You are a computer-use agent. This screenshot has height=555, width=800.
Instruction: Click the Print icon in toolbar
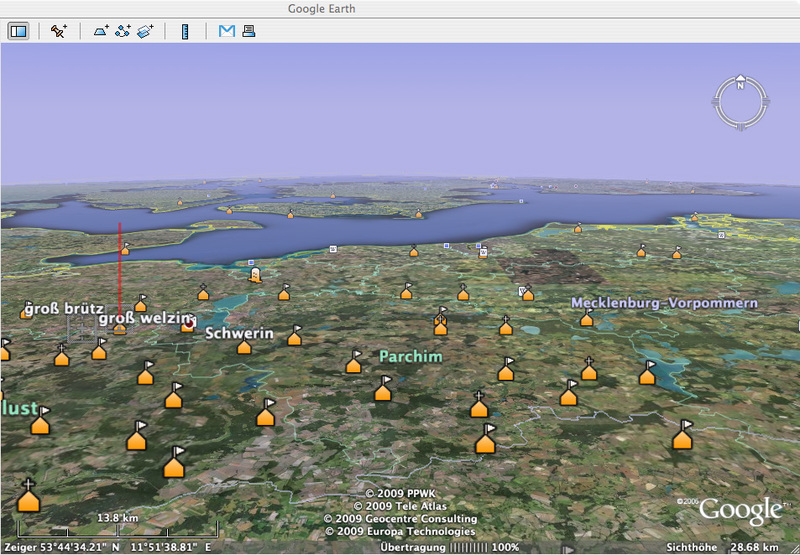pos(248,31)
